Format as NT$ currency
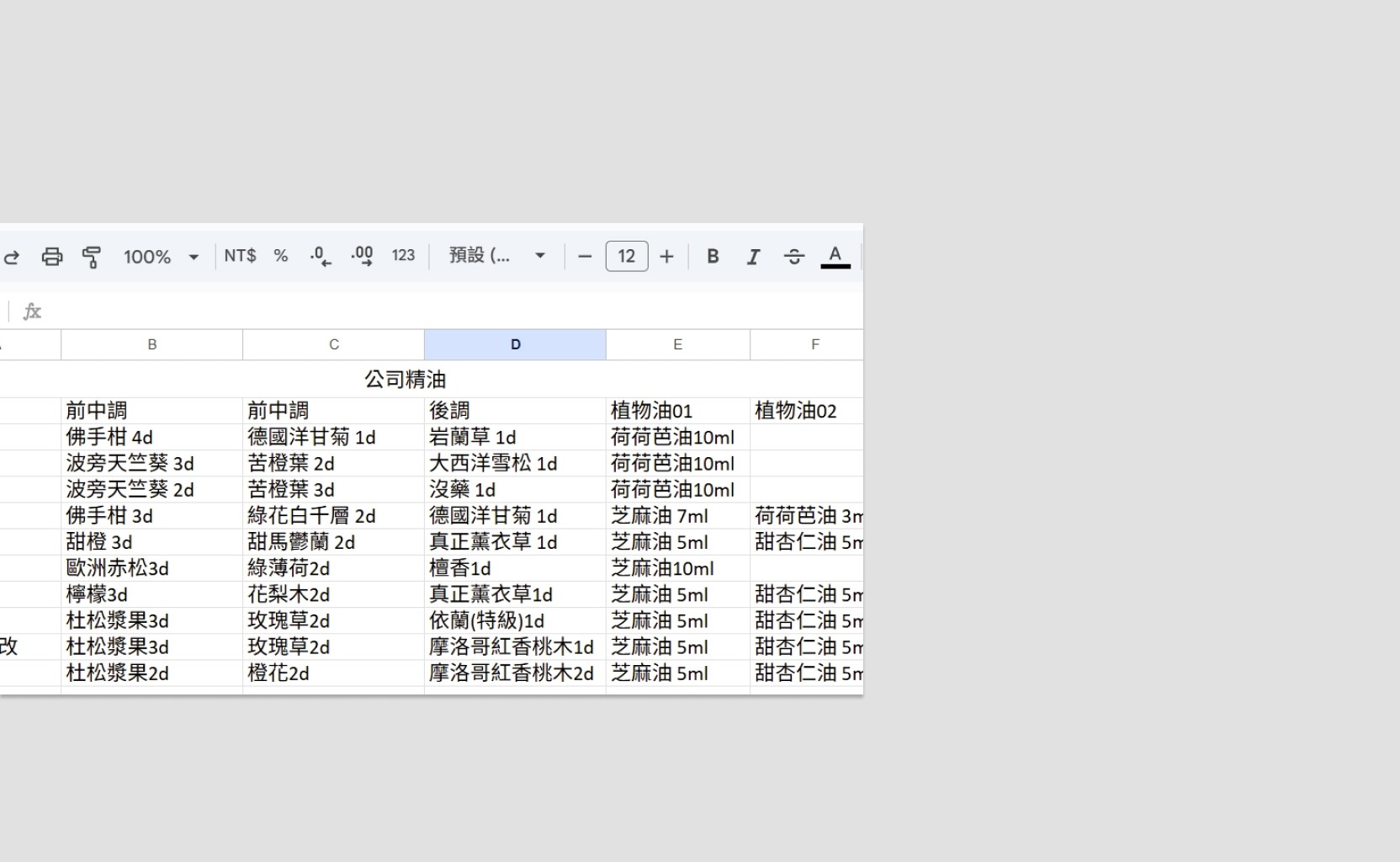Image resolution: width=1400 pixels, height=862 pixels. pyautogui.click(x=240, y=256)
